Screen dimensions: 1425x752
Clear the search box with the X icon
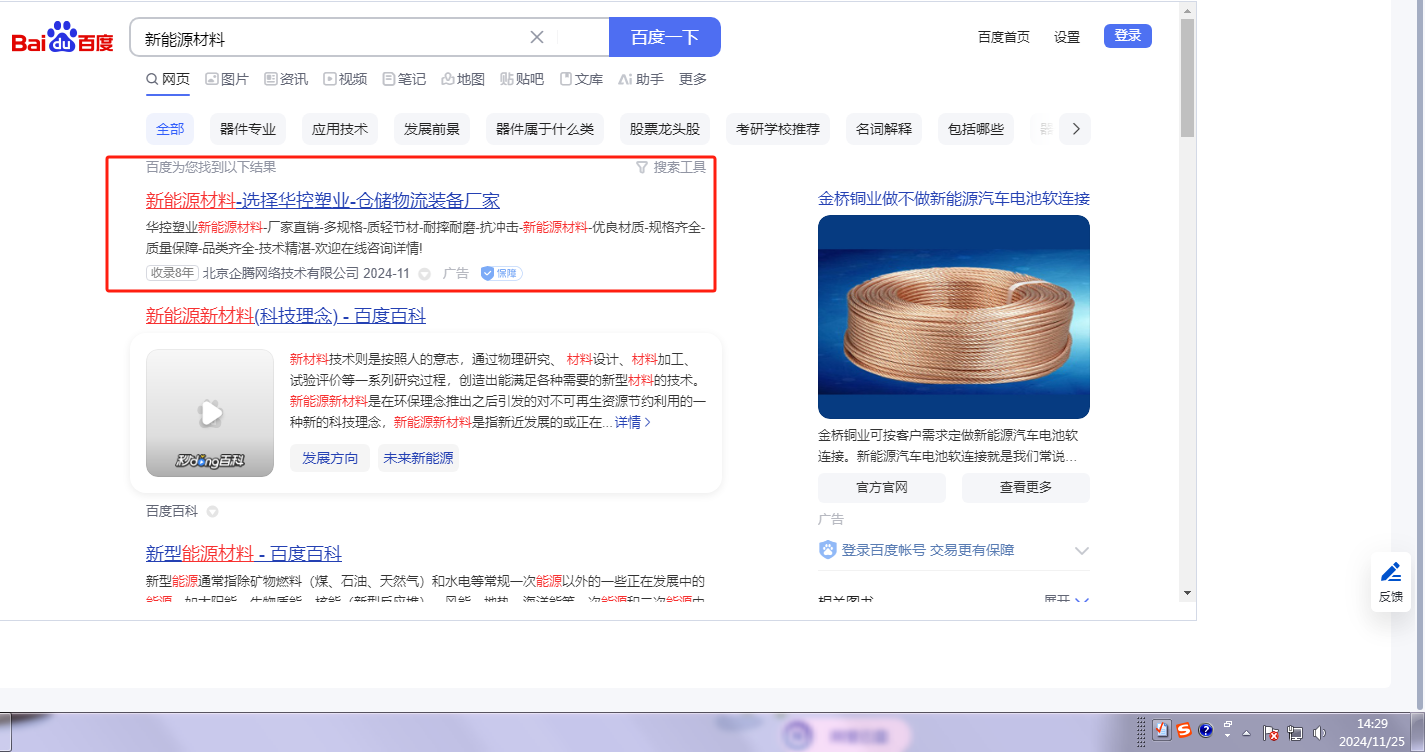[537, 37]
